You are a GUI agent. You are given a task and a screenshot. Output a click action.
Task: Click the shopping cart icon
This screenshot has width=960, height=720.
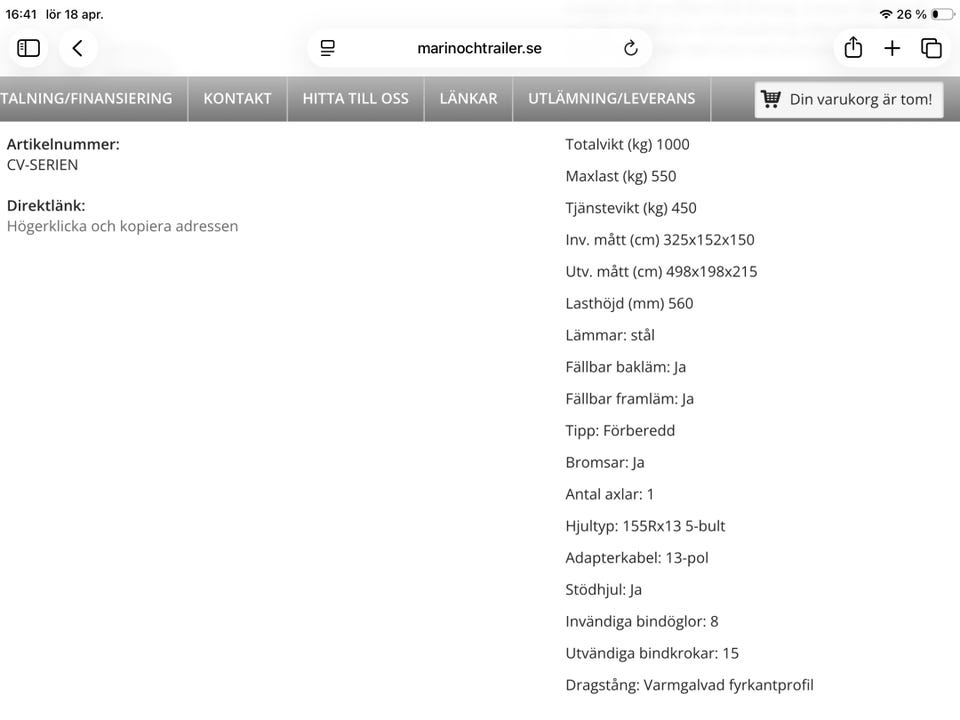[x=771, y=99]
